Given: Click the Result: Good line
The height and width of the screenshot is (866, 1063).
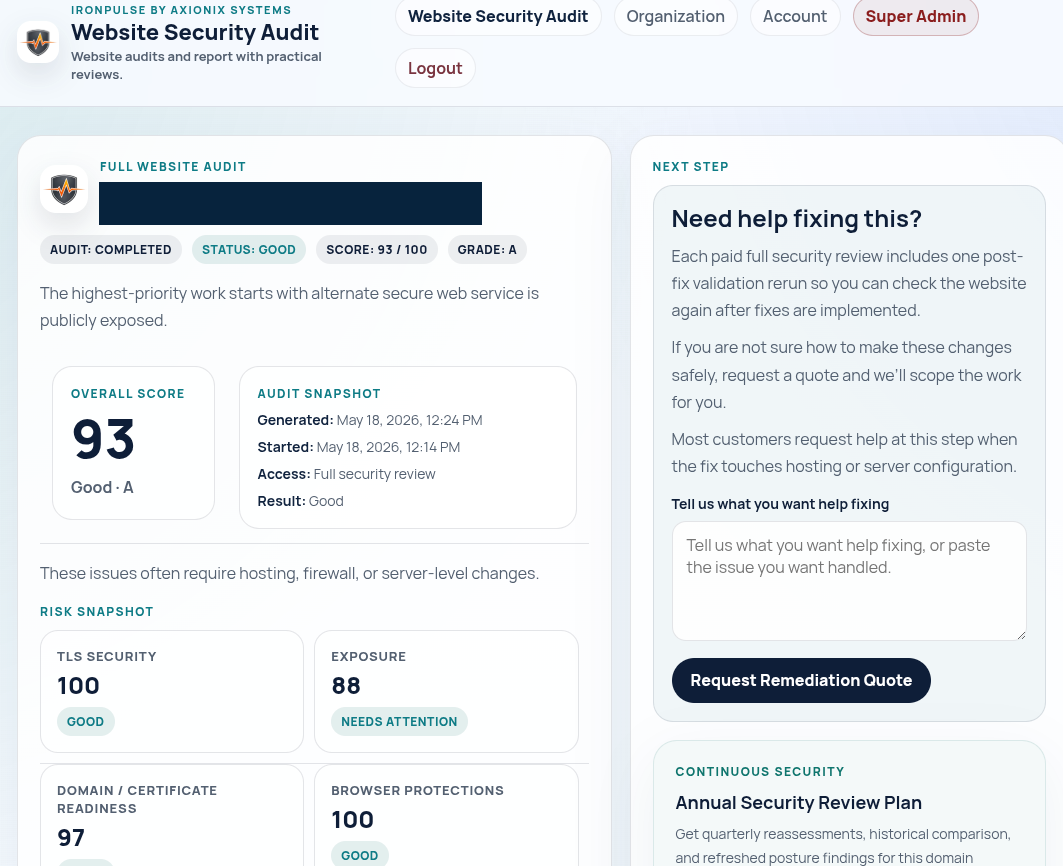Looking at the screenshot, I should pos(300,501).
